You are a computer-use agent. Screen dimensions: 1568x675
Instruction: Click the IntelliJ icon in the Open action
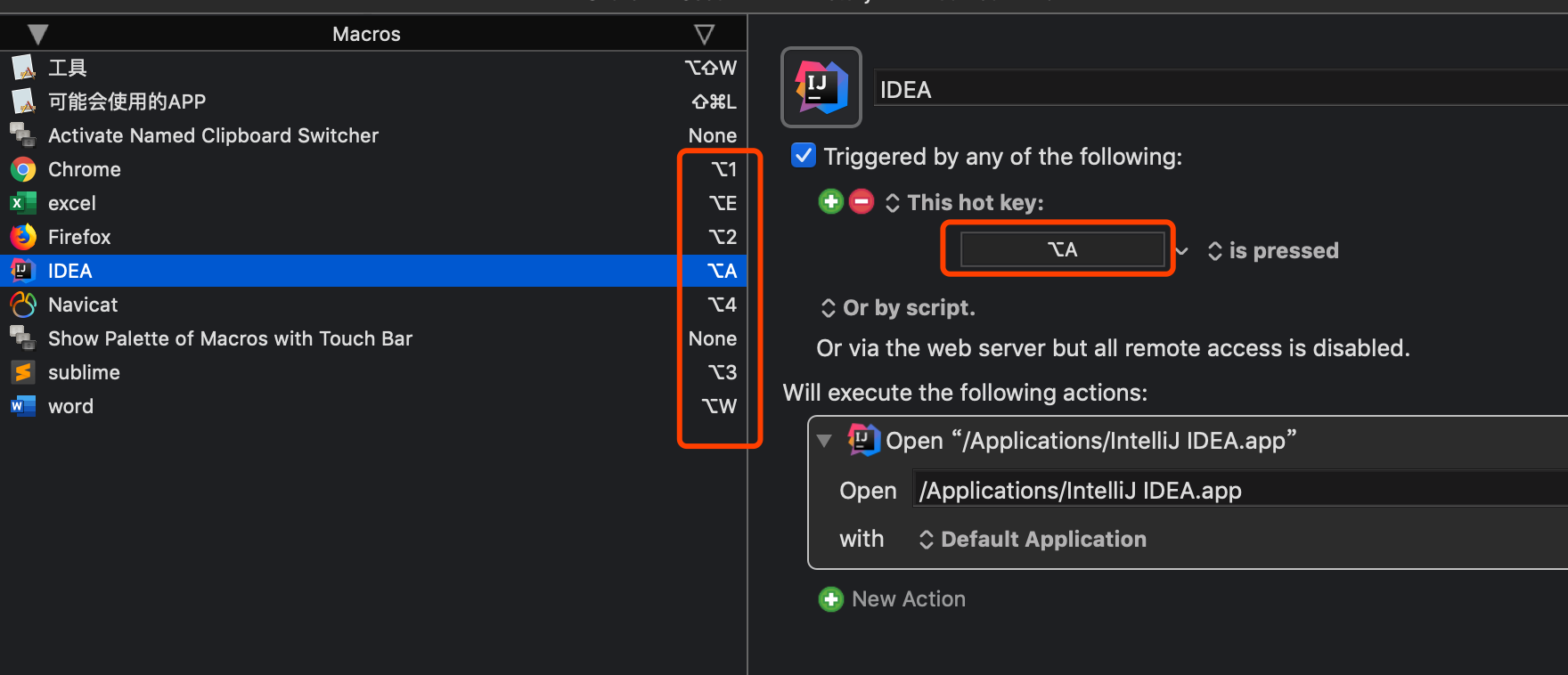pyautogui.click(x=863, y=440)
